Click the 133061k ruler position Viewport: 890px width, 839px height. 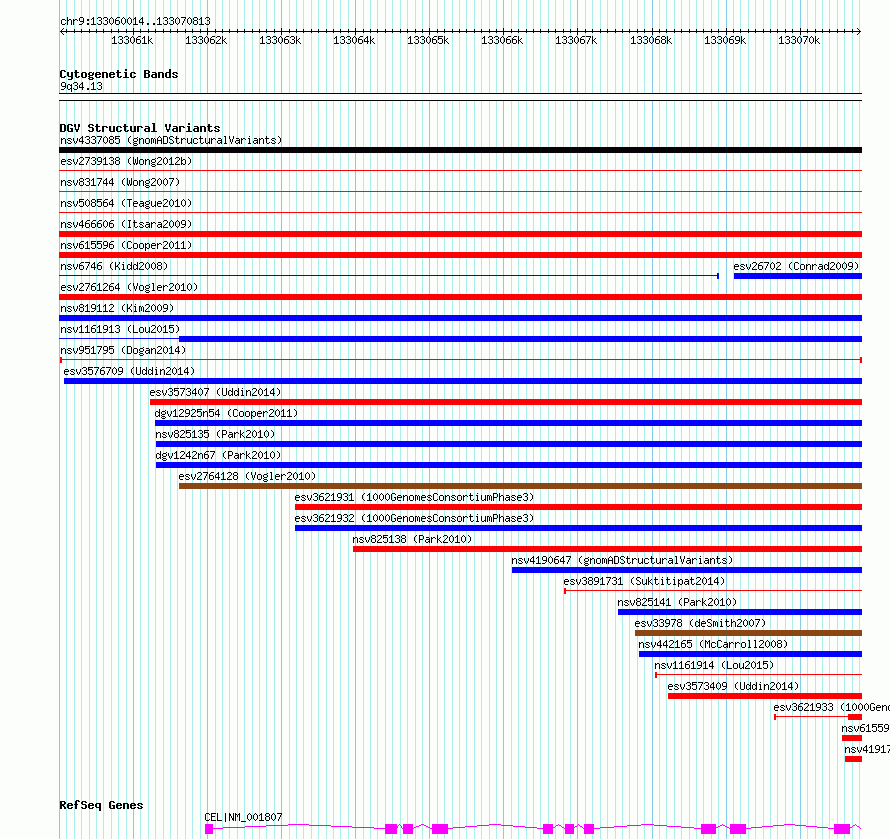point(132,40)
